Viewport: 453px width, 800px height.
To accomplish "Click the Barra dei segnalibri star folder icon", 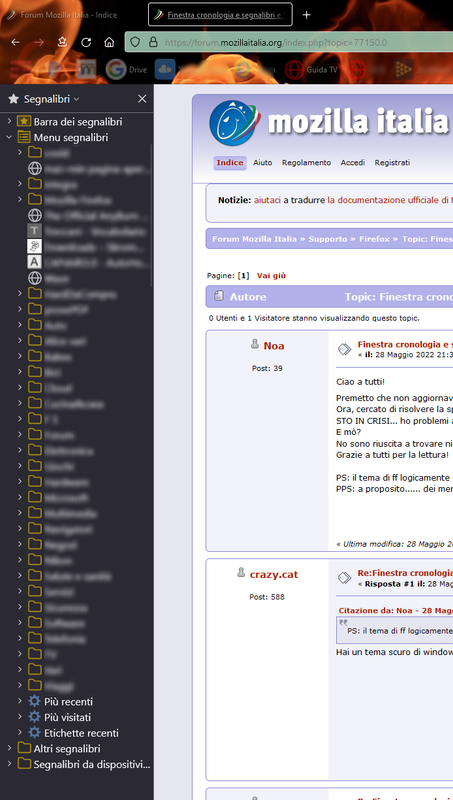I will pos(24,121).
